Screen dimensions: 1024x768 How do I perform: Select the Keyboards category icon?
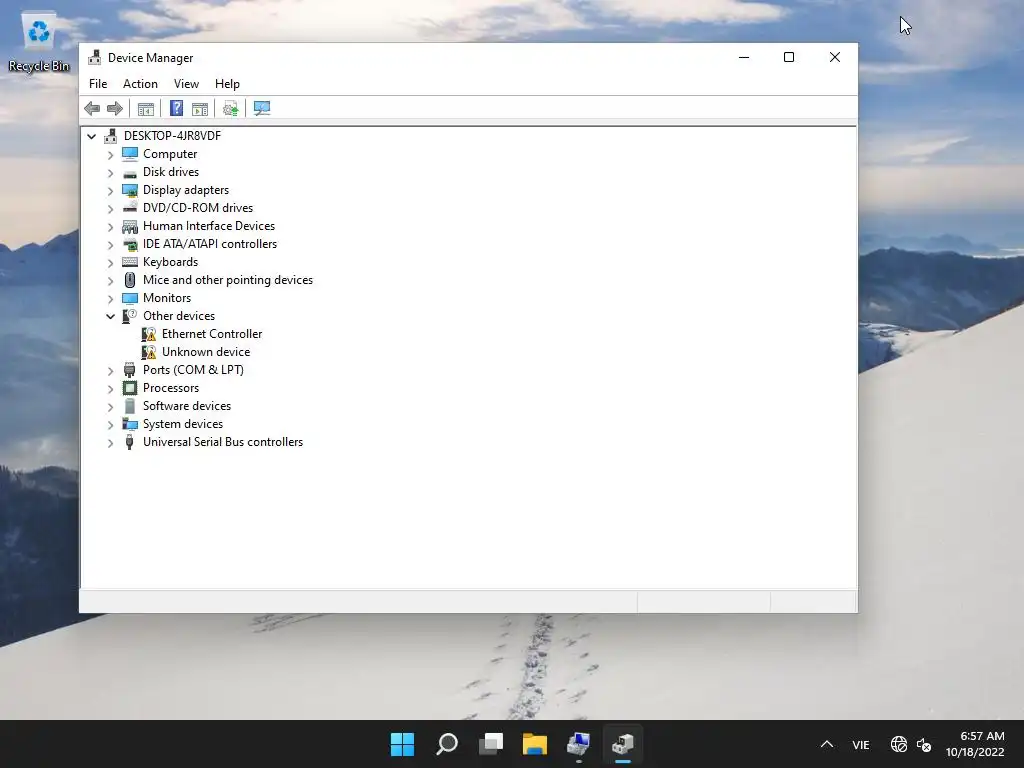click(130, 262)
